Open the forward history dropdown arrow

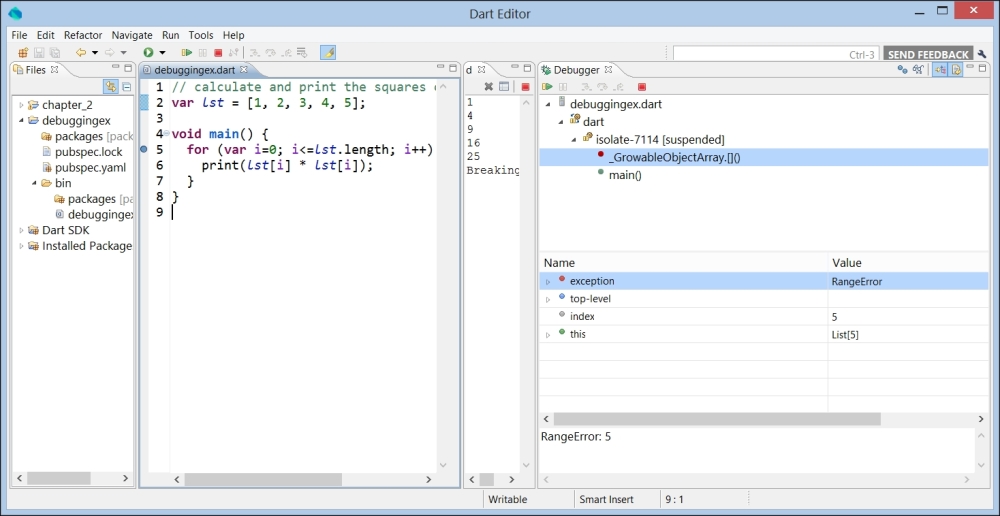tap(124, 53)
